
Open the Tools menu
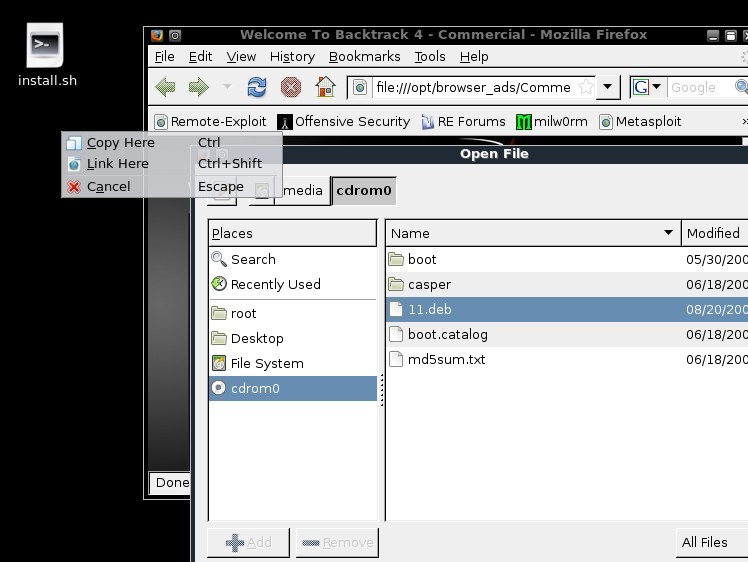point(430,57)
